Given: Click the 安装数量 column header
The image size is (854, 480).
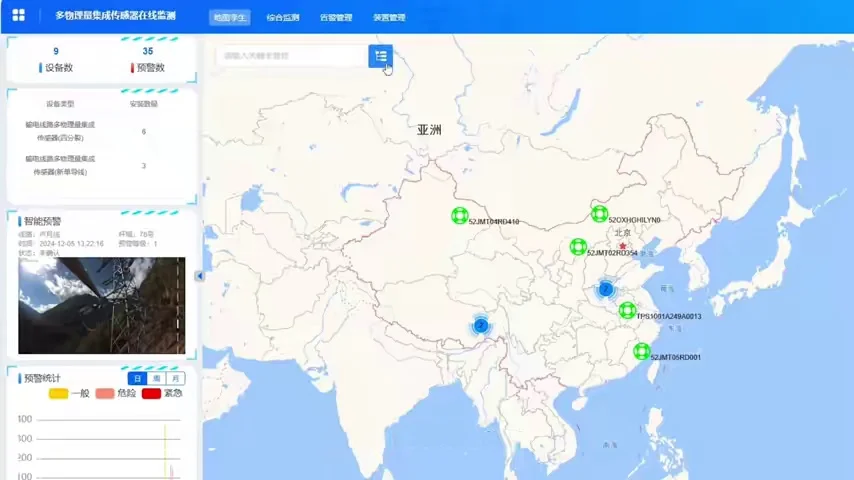Looking at the screenshot, I should click(x=144, y=104).
